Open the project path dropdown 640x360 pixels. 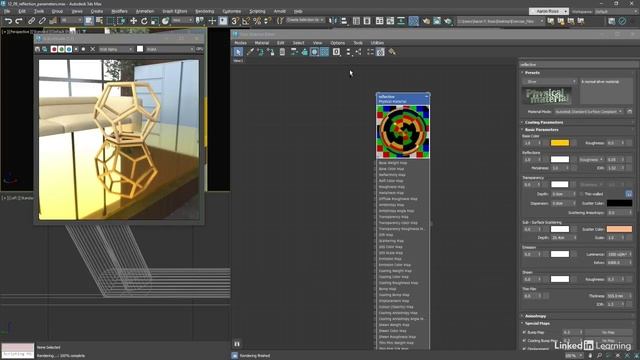click(x=500, y=21)
